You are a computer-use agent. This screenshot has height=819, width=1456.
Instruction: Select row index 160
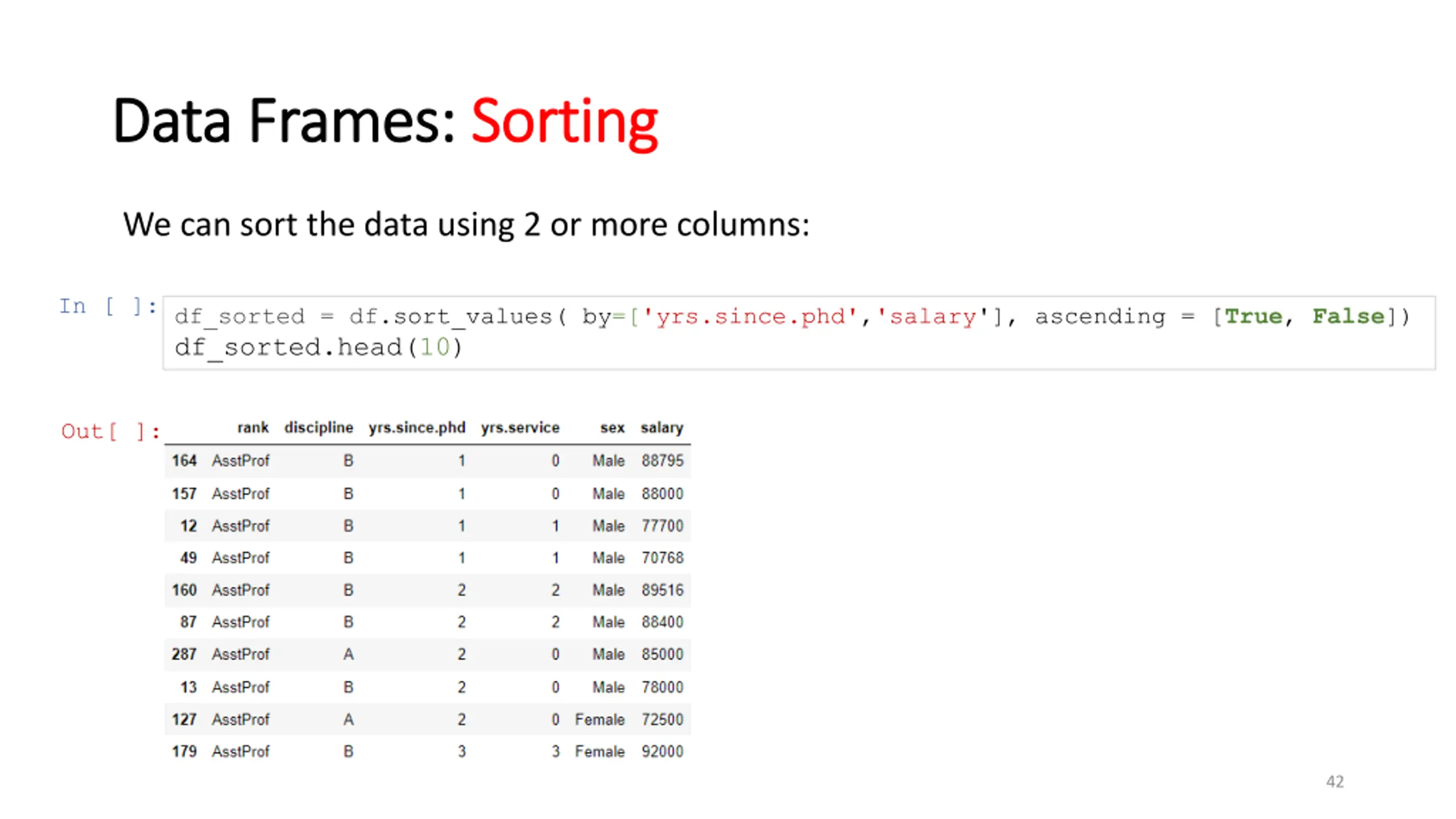[184, 590]
